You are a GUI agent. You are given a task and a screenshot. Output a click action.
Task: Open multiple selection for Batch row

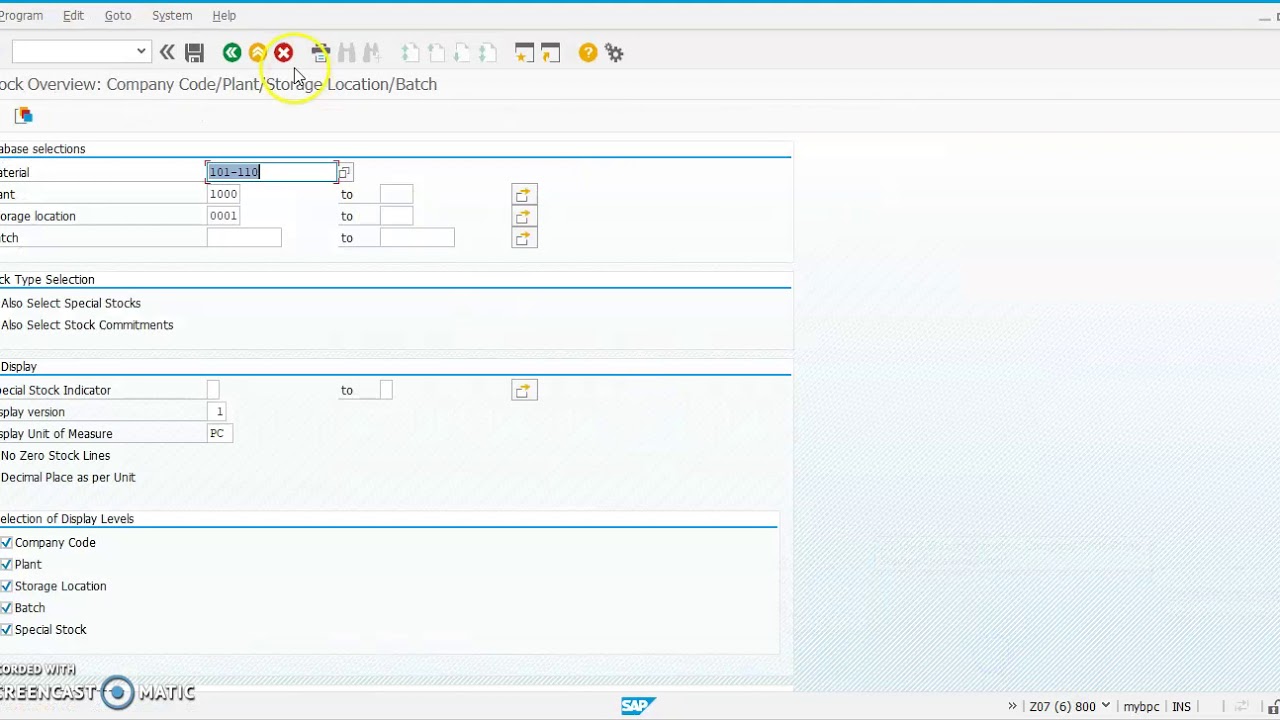click(524, 238)
